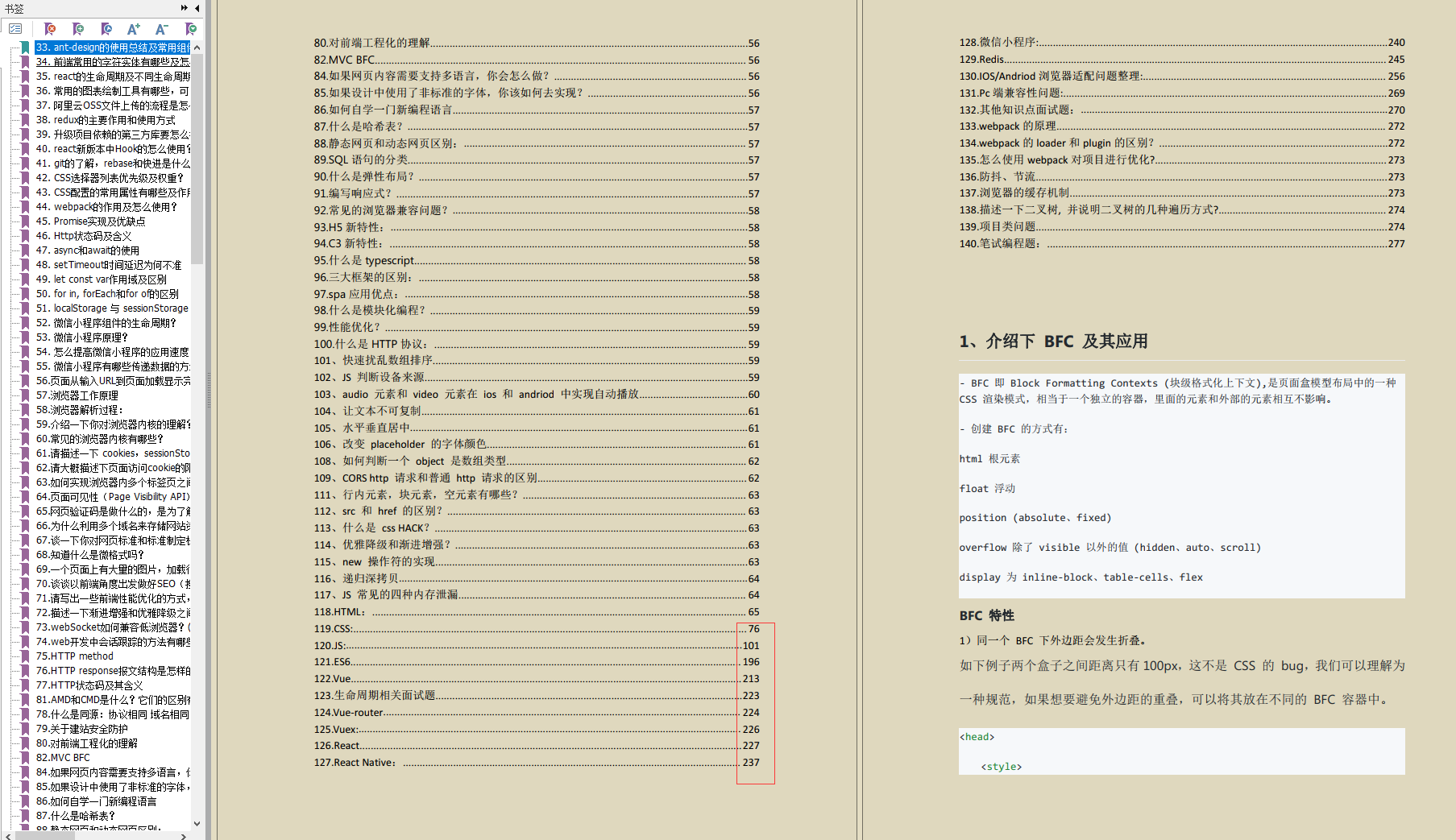Go to TOC entry '119.CSS:'
The image size is (1456, 840).
point(537,628)
